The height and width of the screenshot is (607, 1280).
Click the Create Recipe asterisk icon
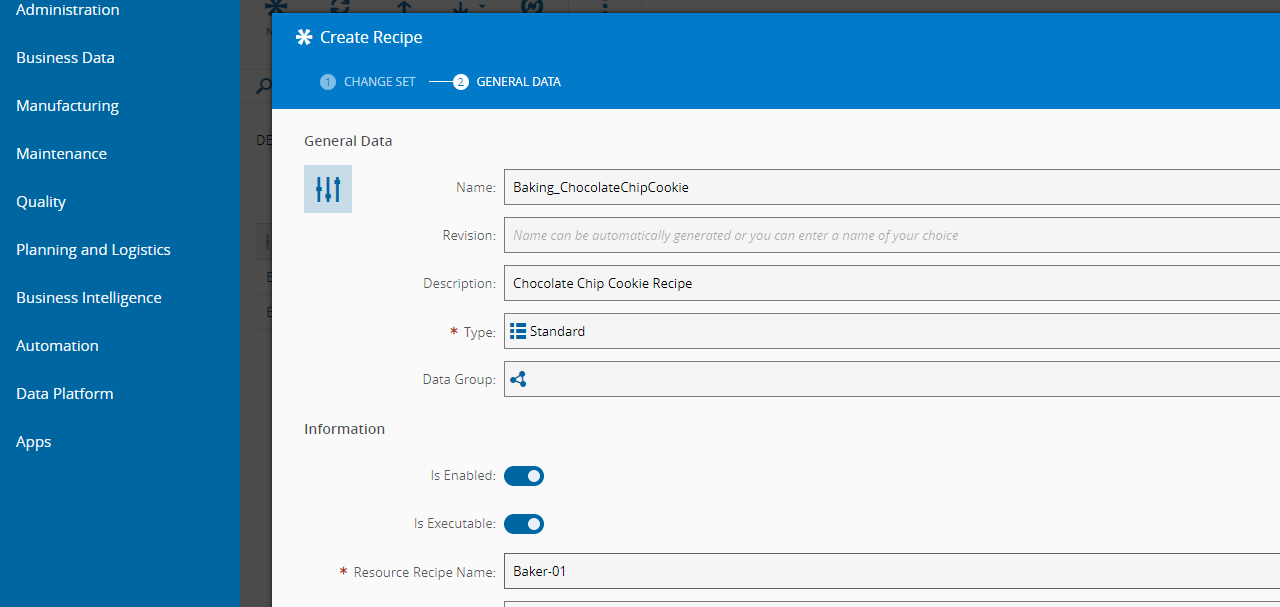pyautogui.click(x=304, y=37)
